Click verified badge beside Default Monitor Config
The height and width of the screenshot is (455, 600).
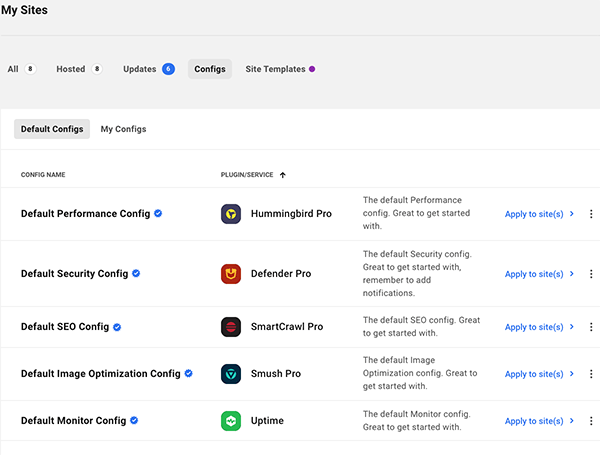pyautogui.click(x=134, y=421)
